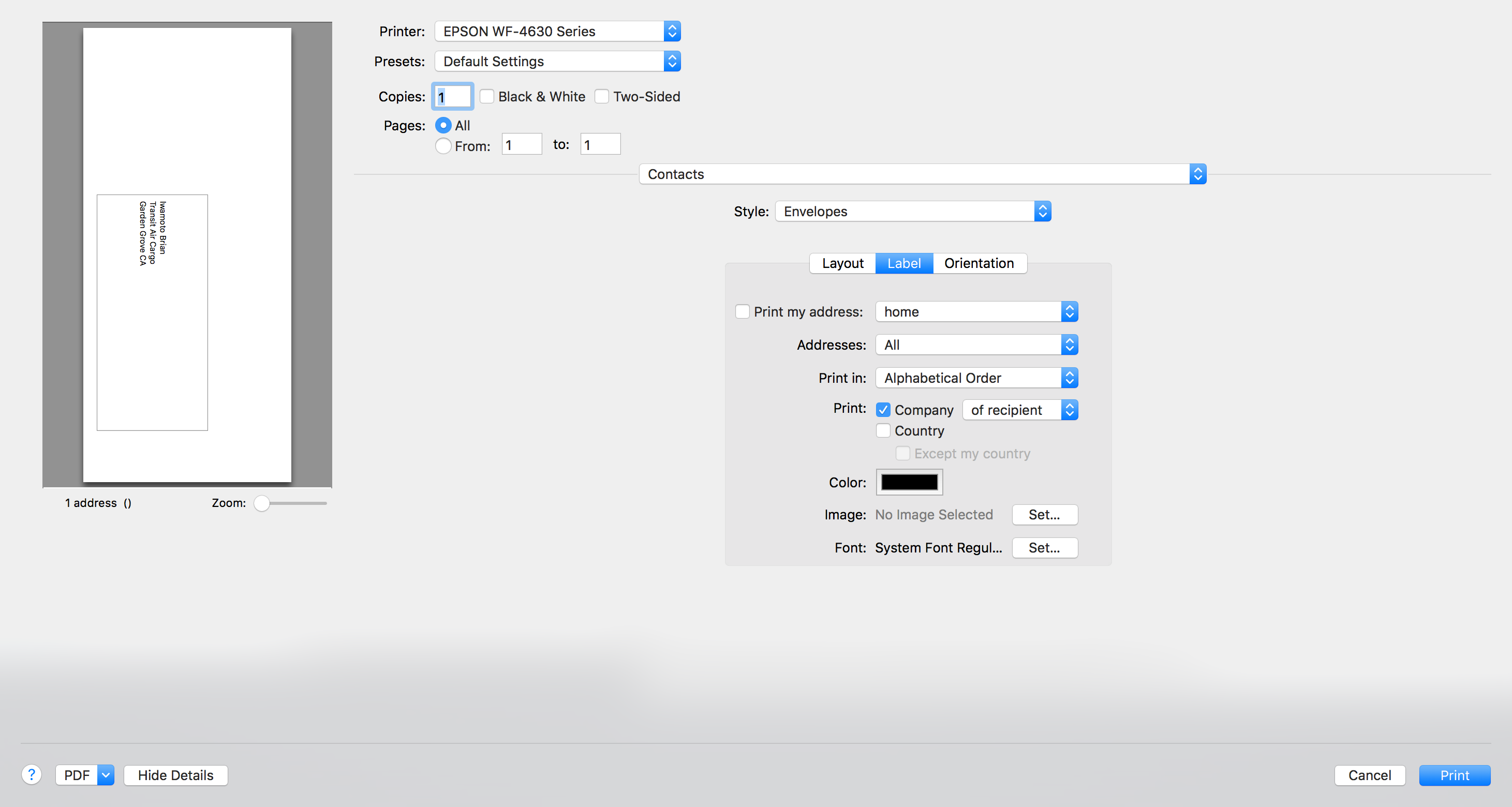
Task: Expand the Presets Default Settings menu
Action: pyautogui.click(x=557, y=62)
